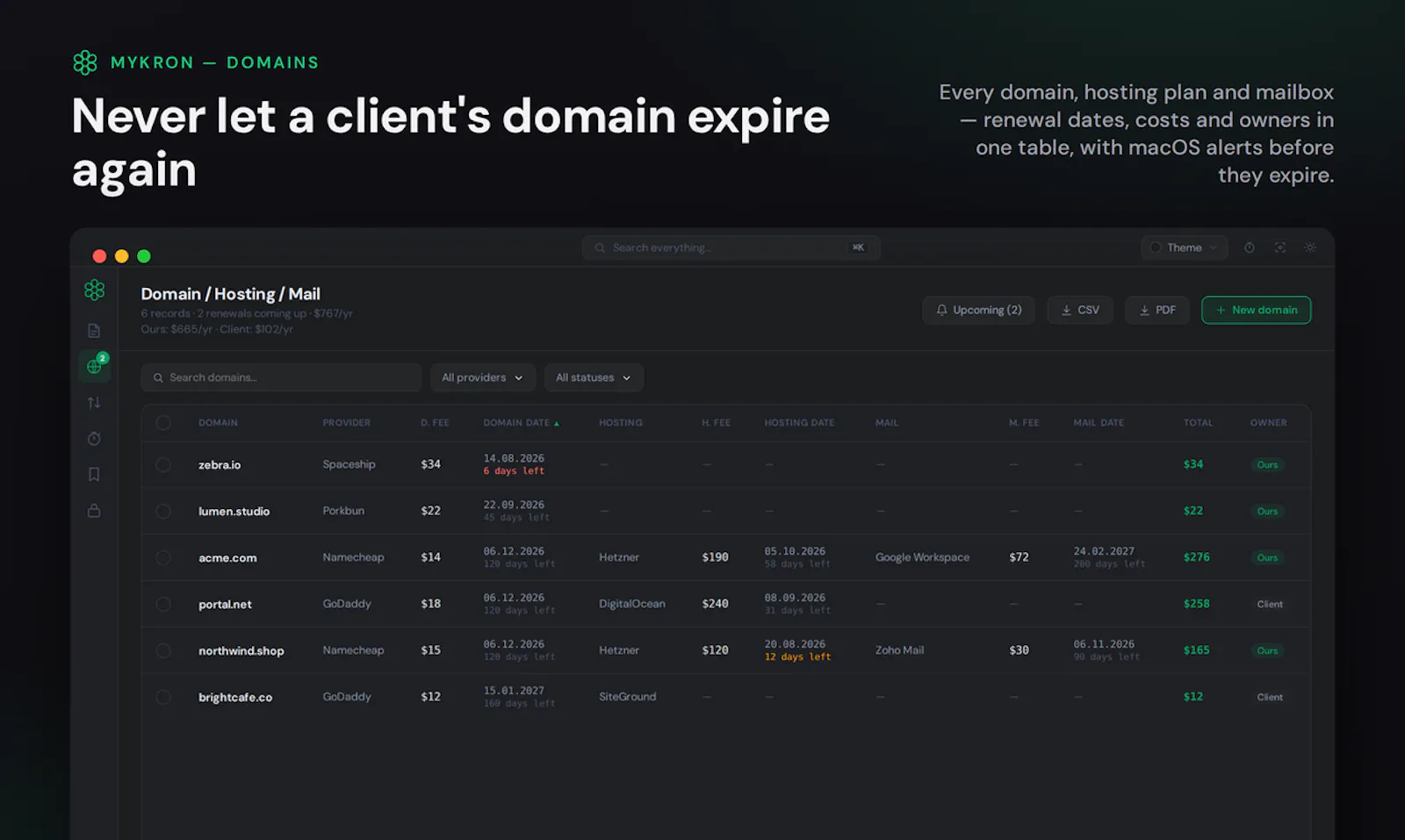Open the Theme dropdown
This screenshot has width=1405, height=840.
1185,248
